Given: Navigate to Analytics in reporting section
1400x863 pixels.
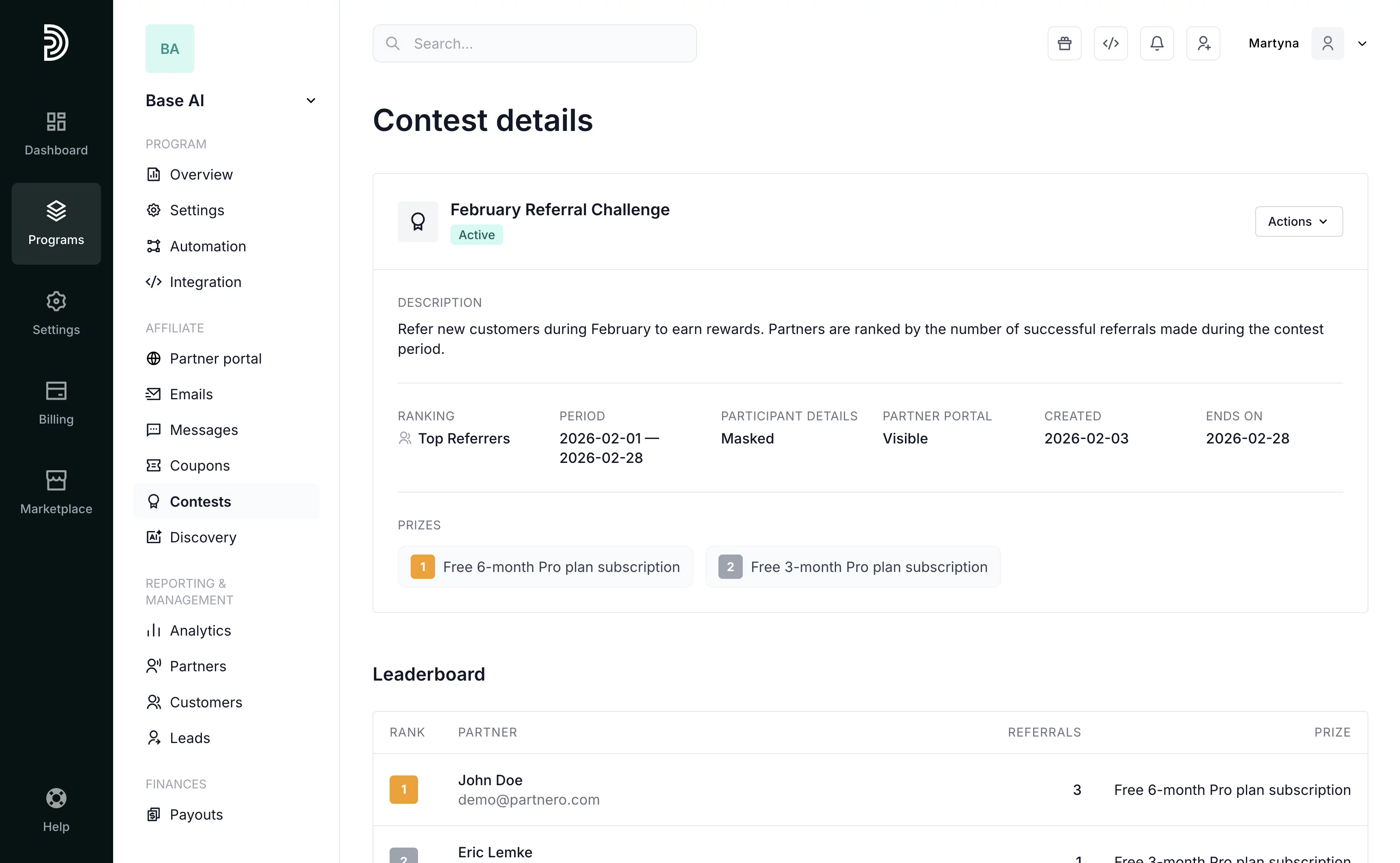Looking at the screenshot, I should coord(200,631).
